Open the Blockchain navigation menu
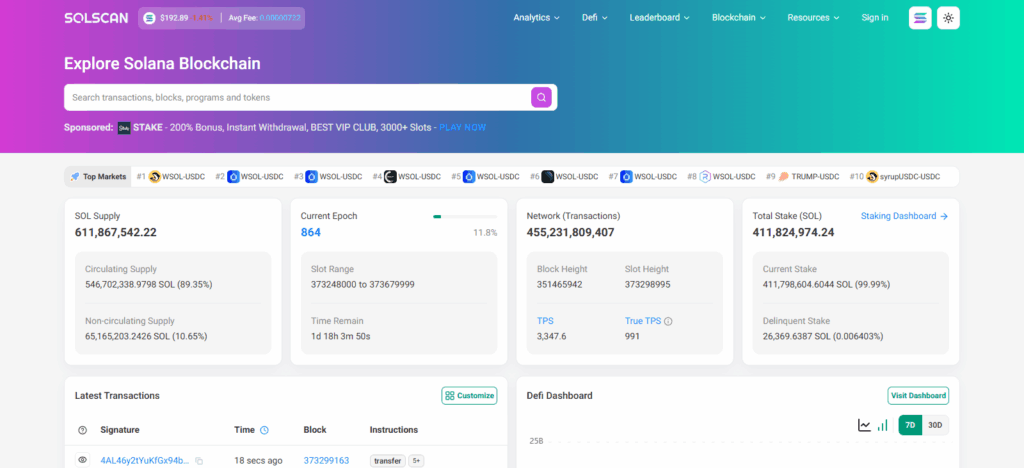This screenshot has height=468, width=1024. point(739,18)
